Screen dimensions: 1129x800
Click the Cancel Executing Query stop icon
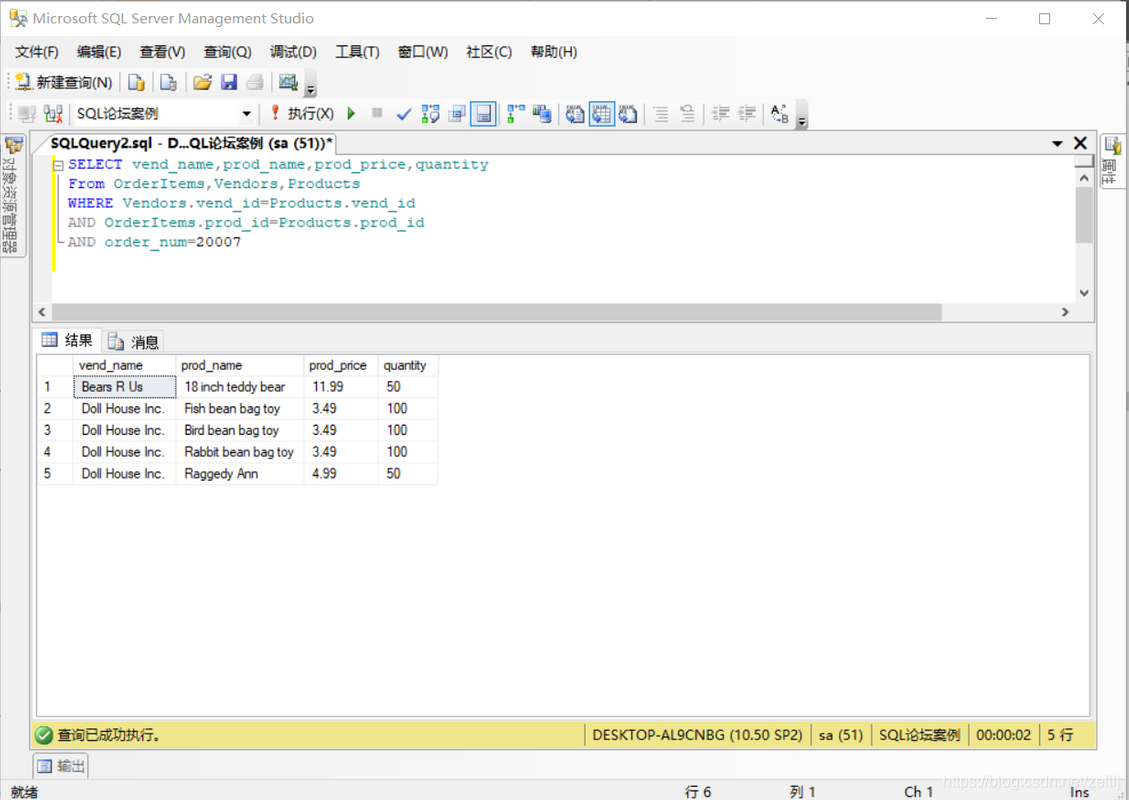[377, 113]
